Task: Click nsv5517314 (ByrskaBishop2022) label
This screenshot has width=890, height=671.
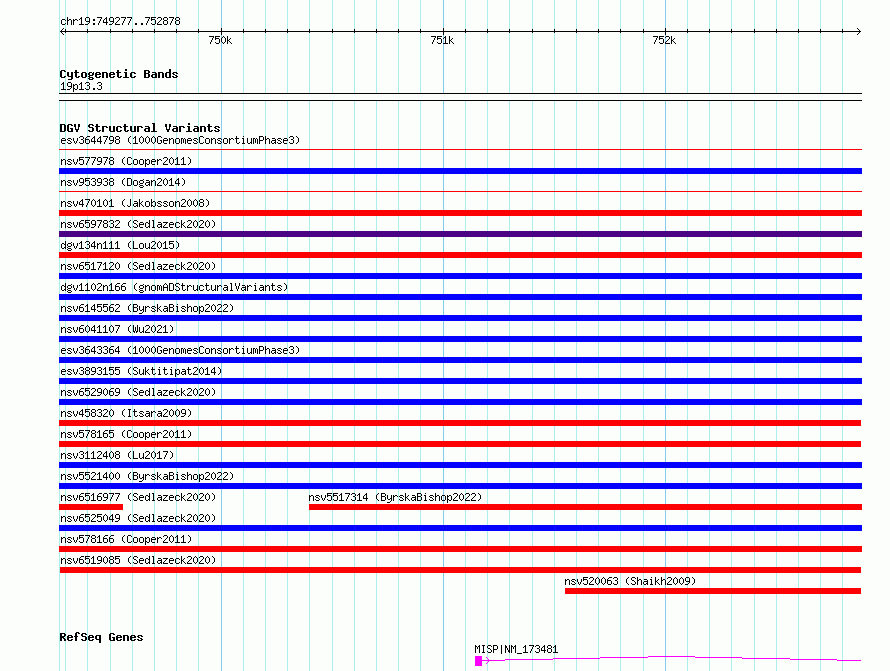Action: [395, 497]
